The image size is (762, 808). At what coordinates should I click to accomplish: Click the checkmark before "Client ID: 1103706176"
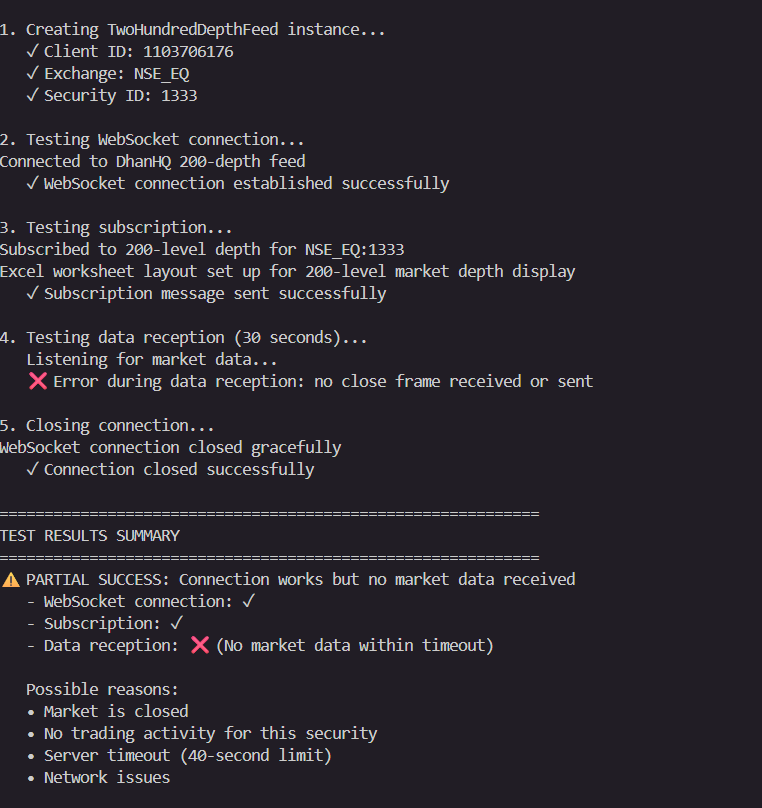pos(32,51)
